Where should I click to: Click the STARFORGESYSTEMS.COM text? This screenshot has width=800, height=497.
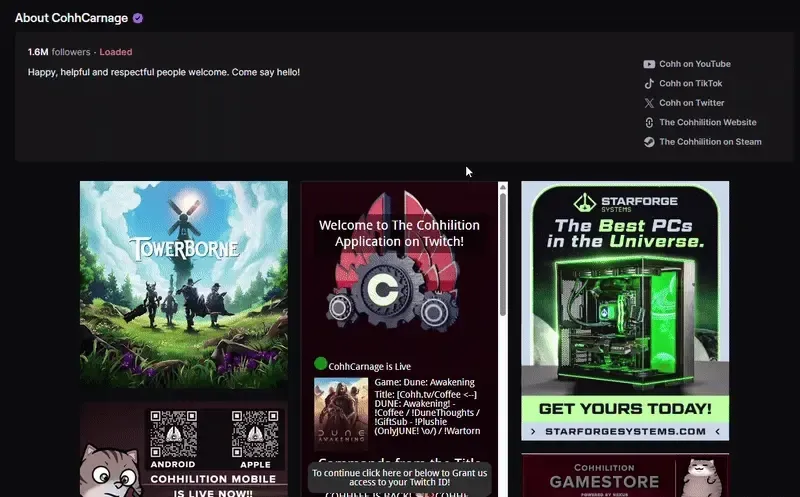625,432
